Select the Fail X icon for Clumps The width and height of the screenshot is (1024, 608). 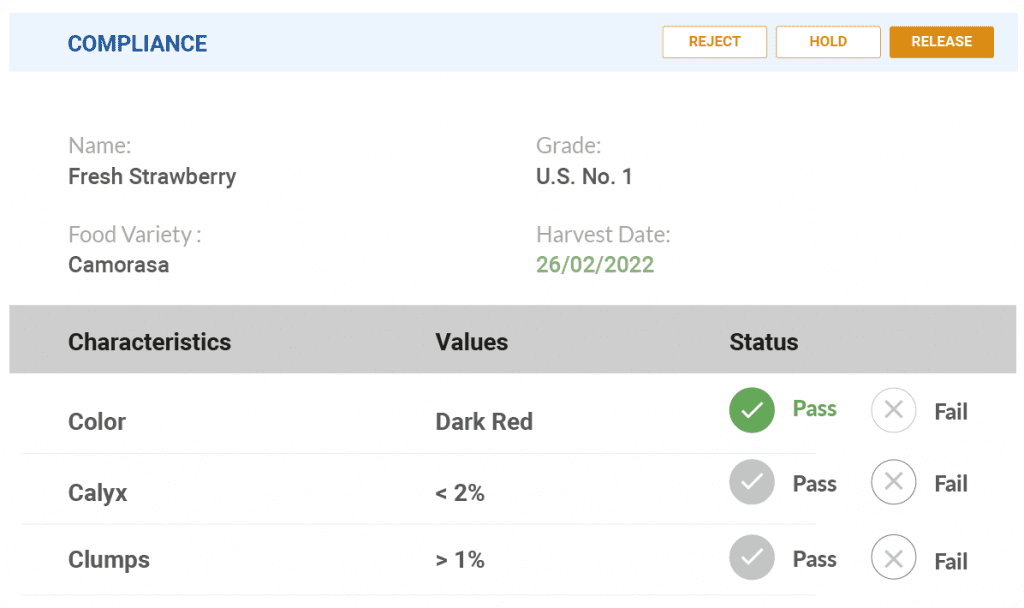pyautogui.click(x=893, y=558)
